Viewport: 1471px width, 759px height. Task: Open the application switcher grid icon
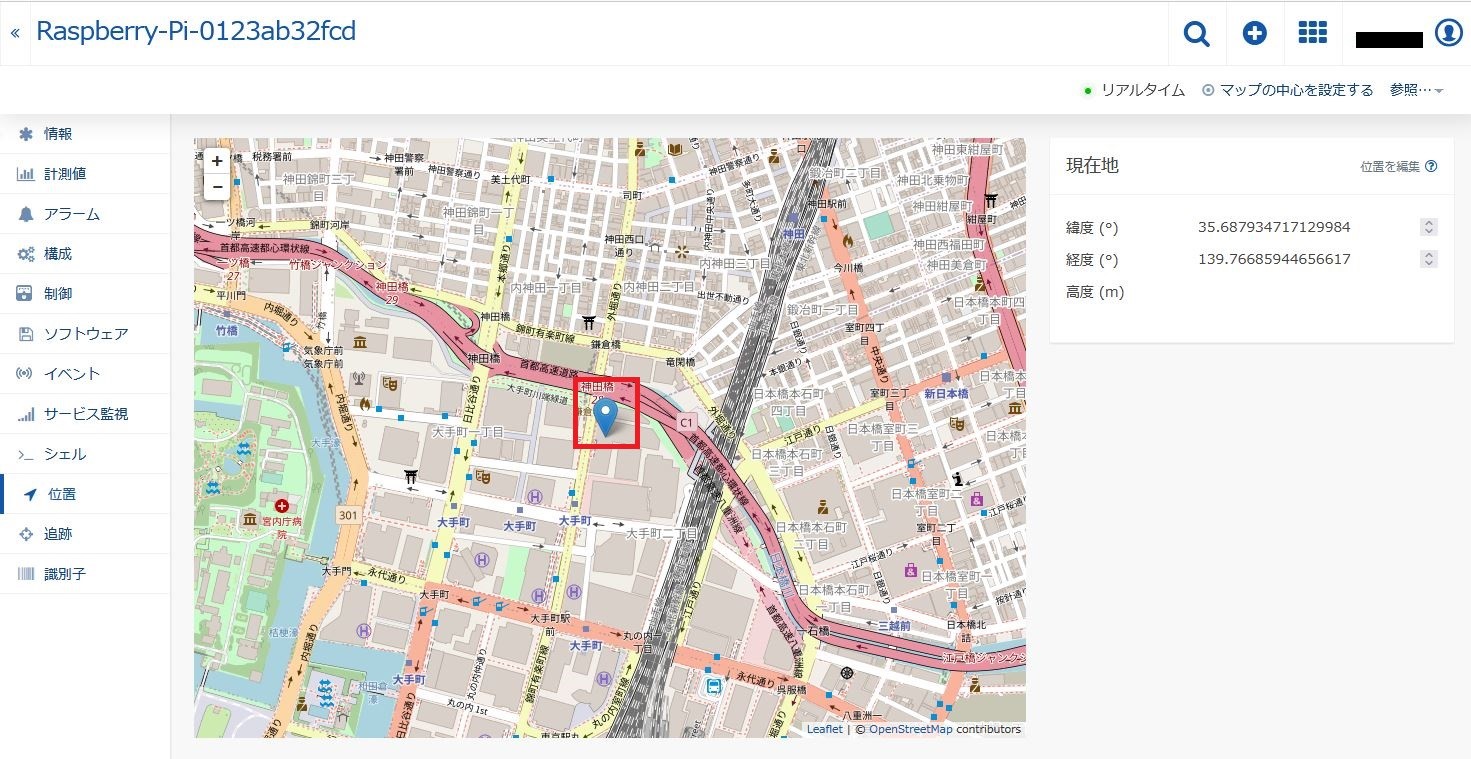(x=1312, y=33)
